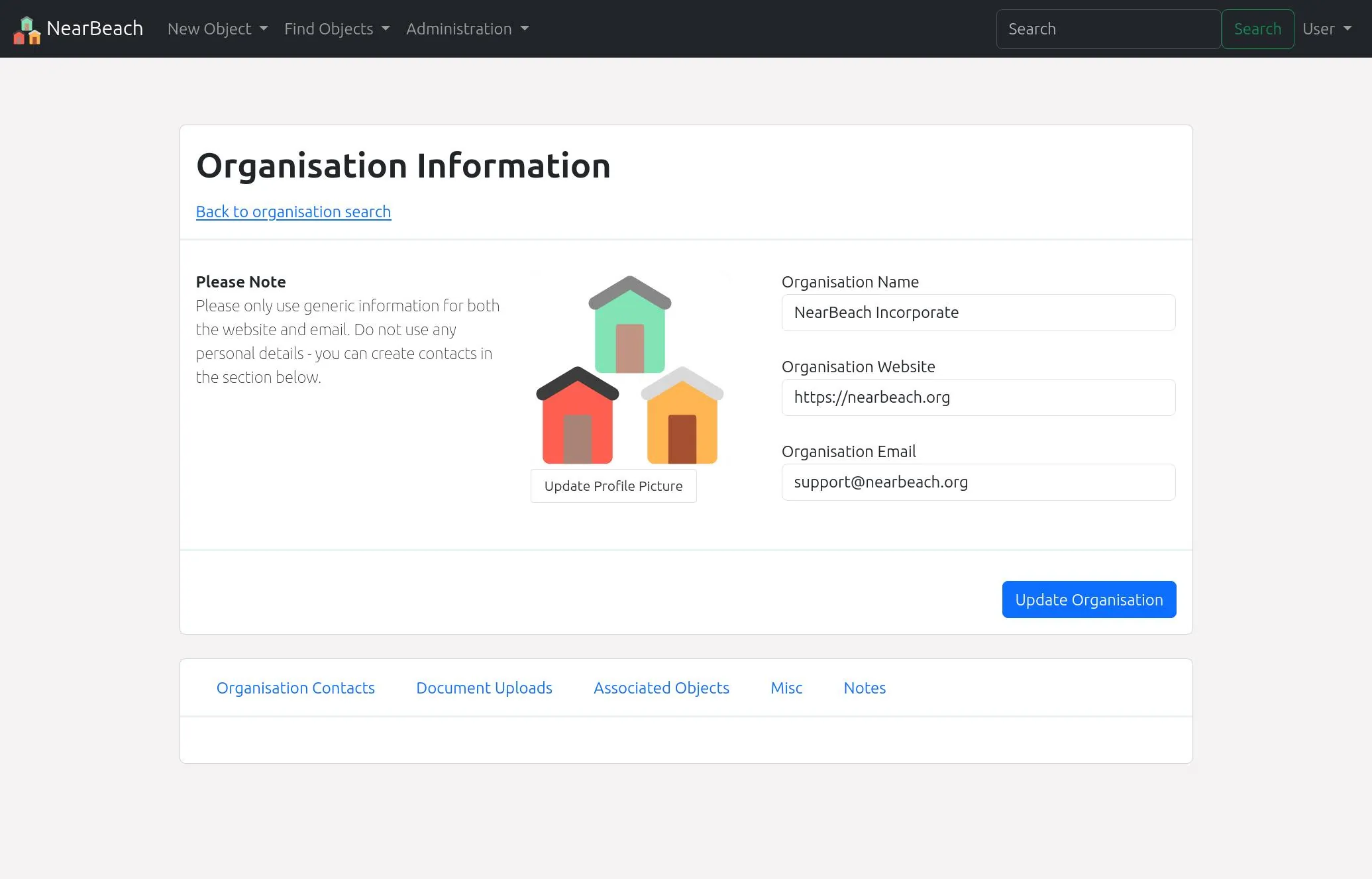Click the green house in profile picture
The image size is (1372, 879).
629,328
